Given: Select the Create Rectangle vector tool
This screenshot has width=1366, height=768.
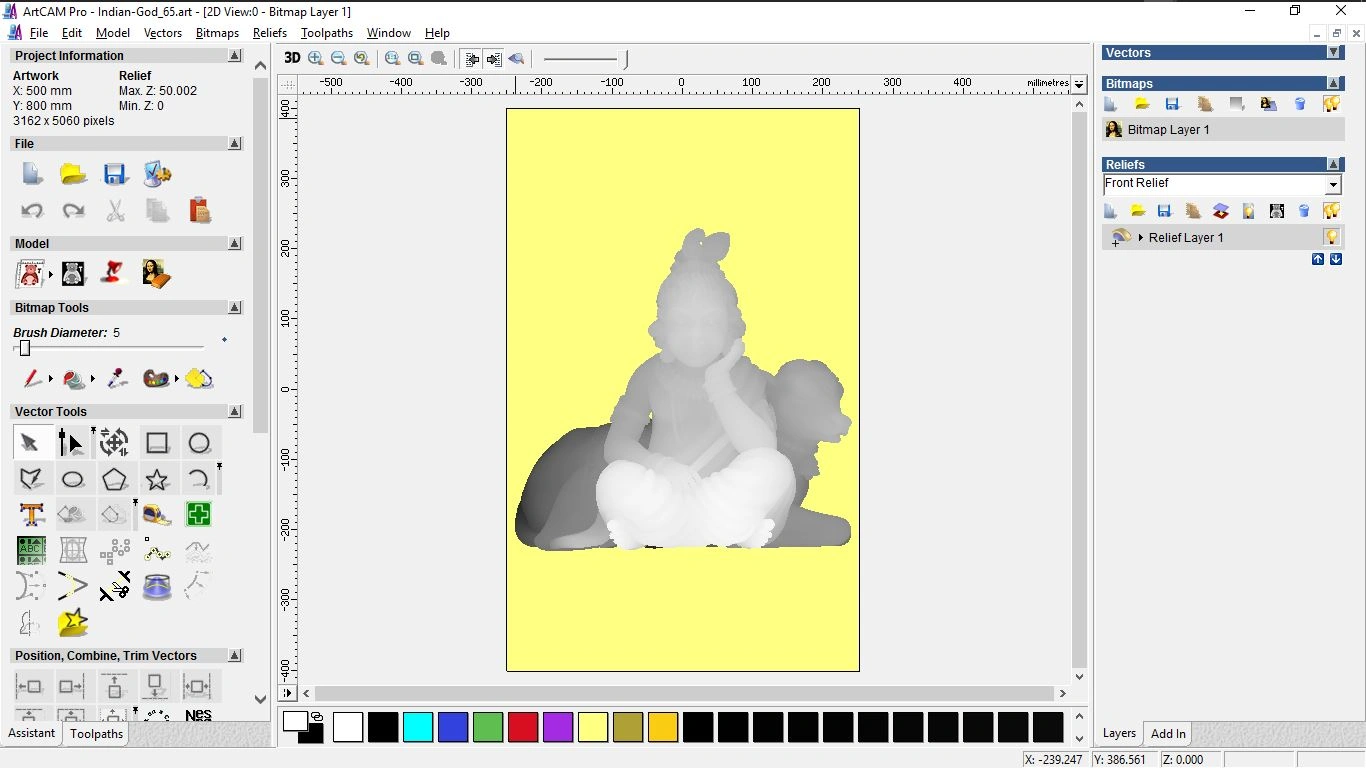Looking at the screenshot, I should [157, 443].
